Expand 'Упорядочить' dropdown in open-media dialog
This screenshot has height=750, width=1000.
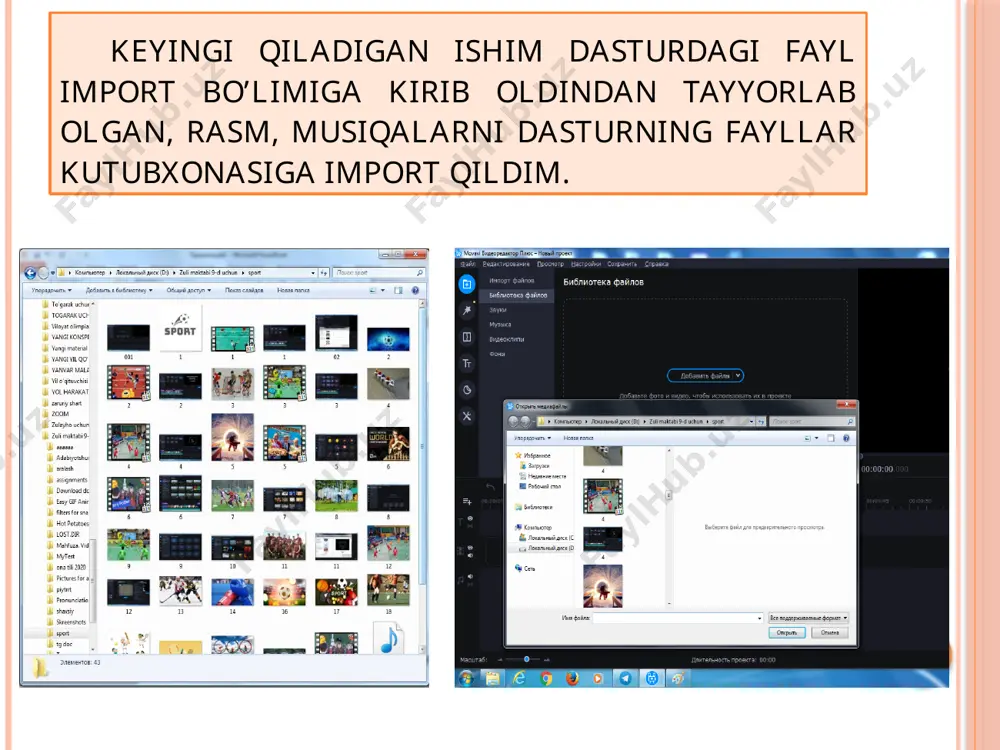533,438
